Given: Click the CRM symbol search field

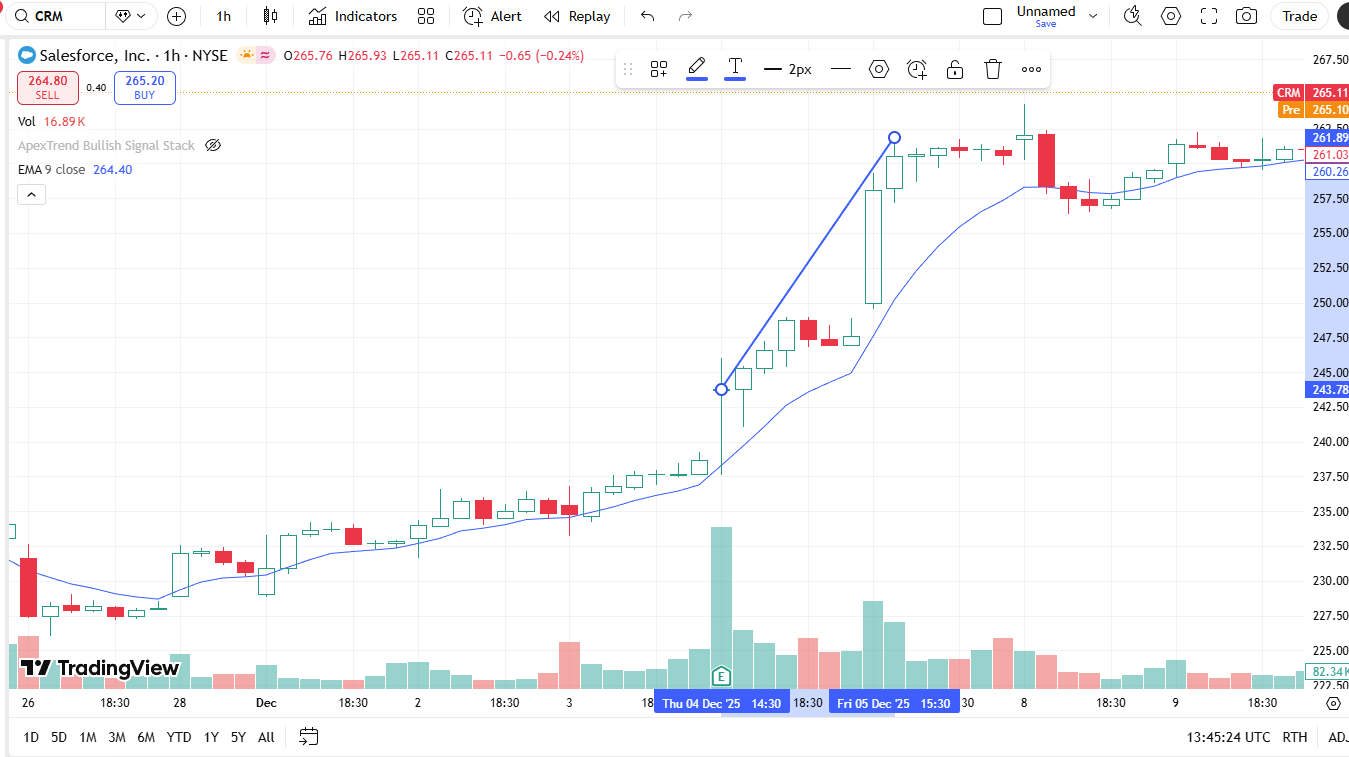Looking at the screenshot, I should coord(60,16).
